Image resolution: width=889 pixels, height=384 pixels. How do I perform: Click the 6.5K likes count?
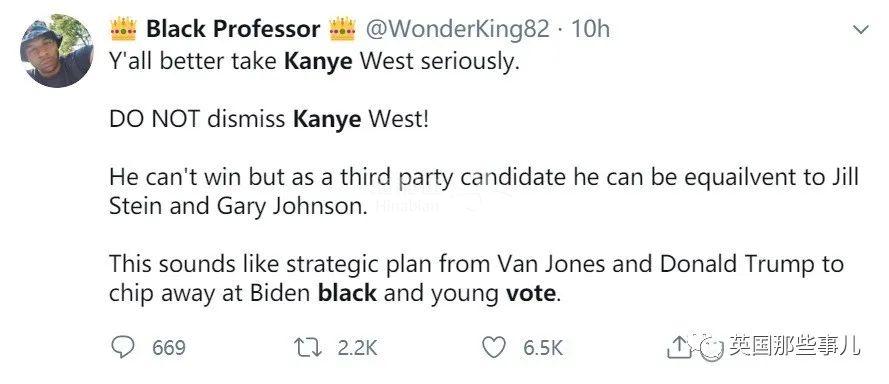543,347
